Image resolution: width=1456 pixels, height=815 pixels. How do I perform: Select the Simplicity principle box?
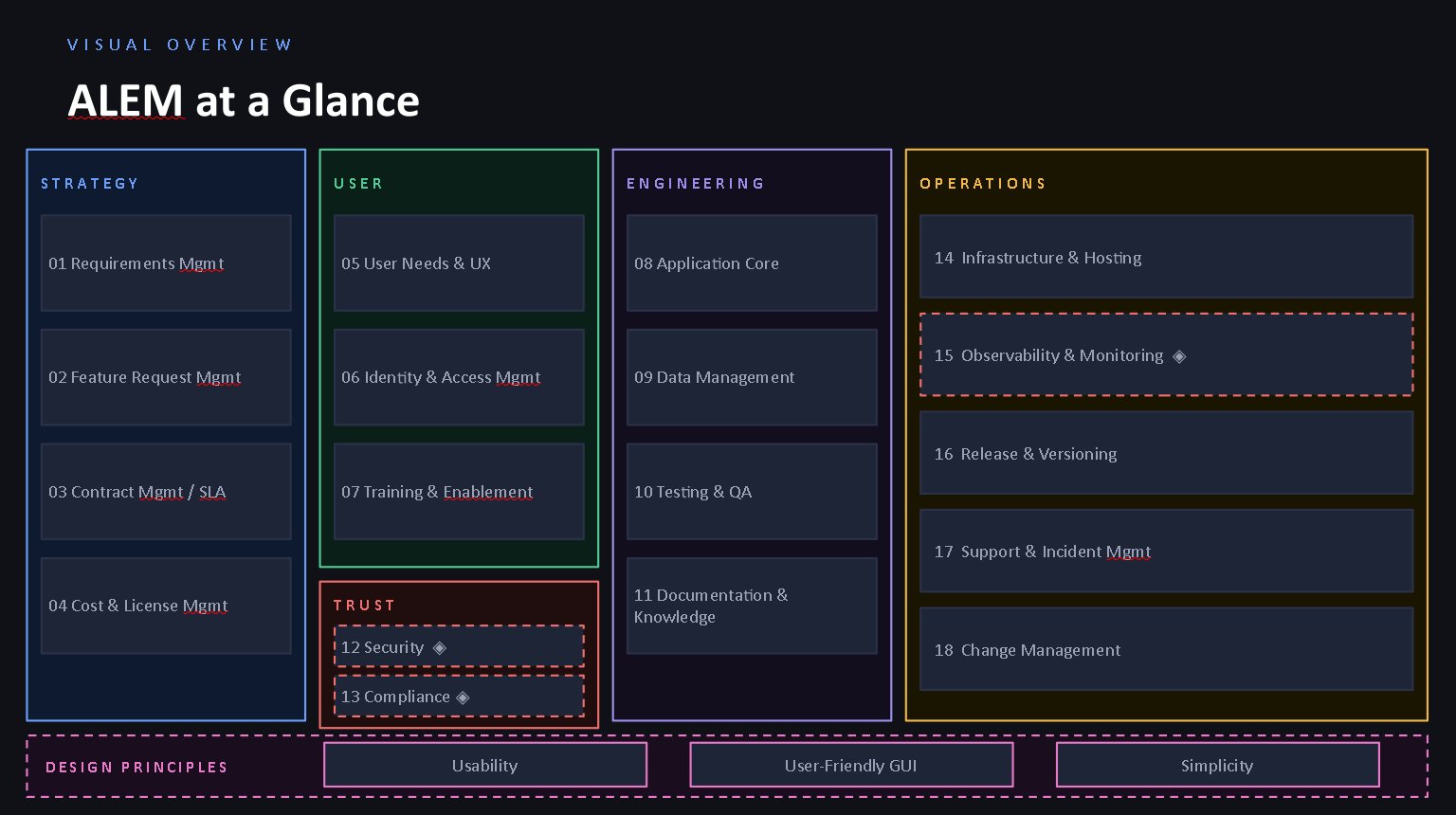(1217, 765)
